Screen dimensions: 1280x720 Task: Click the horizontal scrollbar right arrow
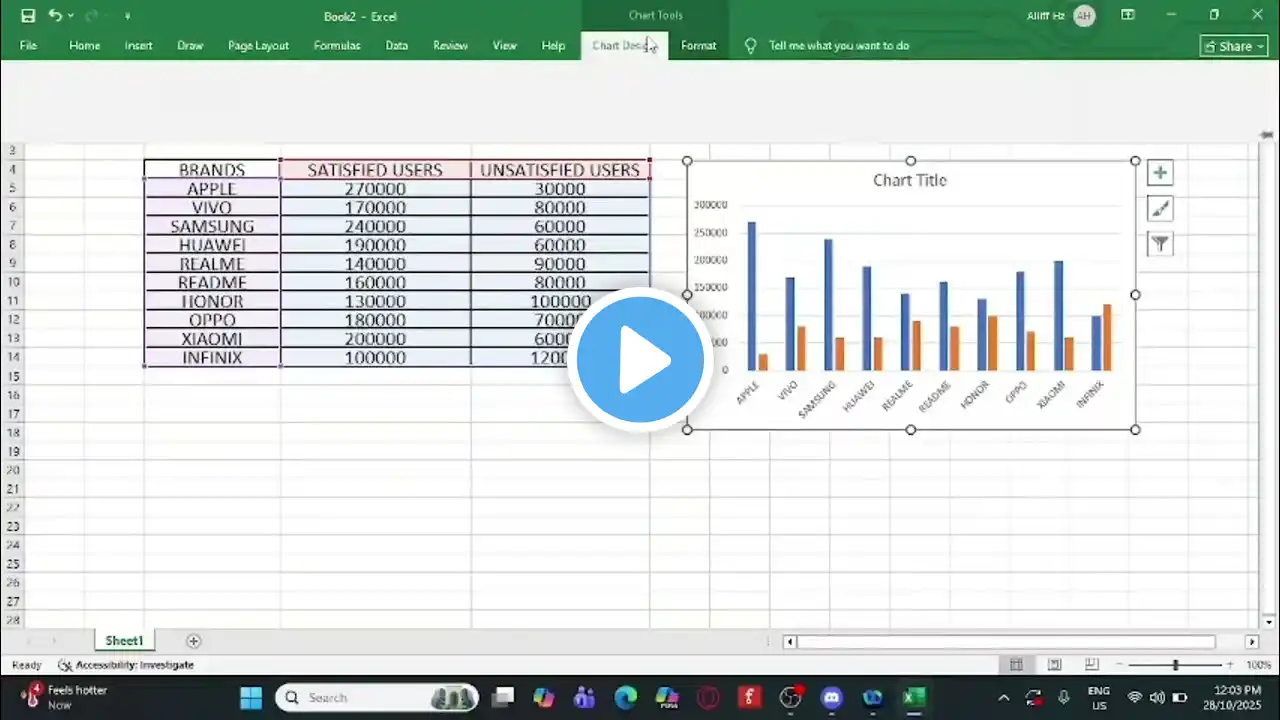1252,642
